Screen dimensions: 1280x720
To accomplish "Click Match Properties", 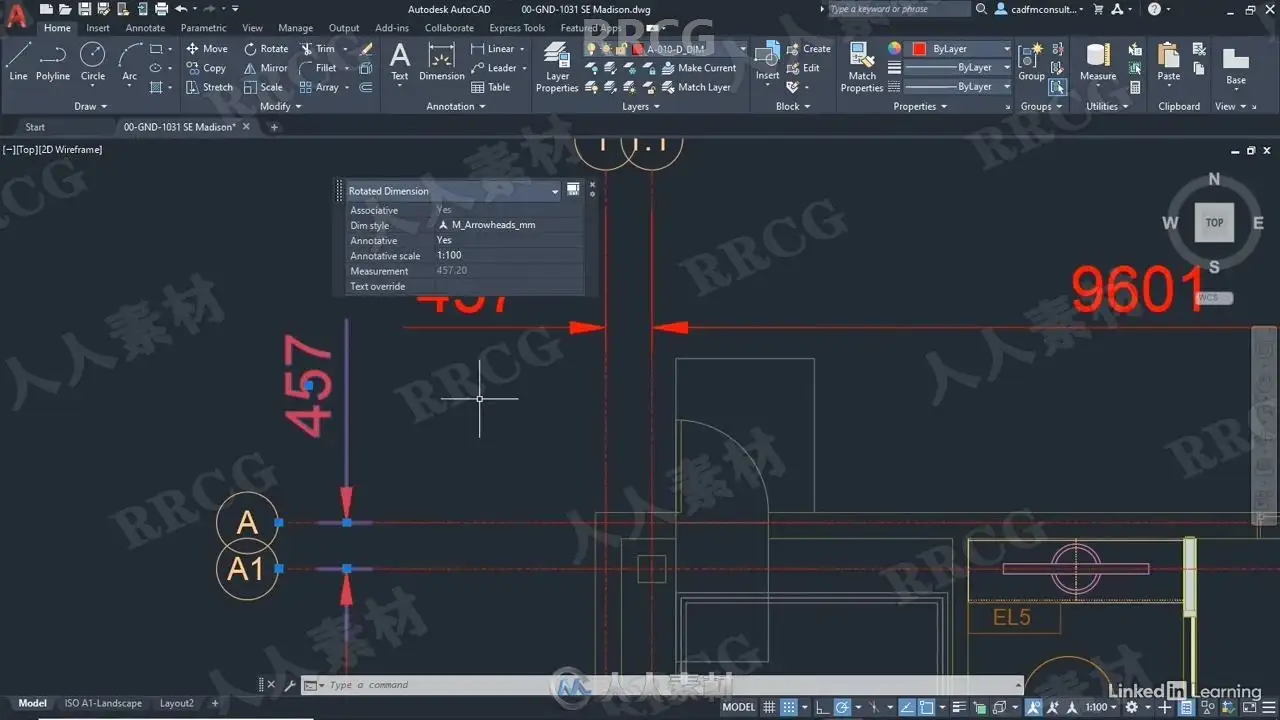I will coord(862,68).
